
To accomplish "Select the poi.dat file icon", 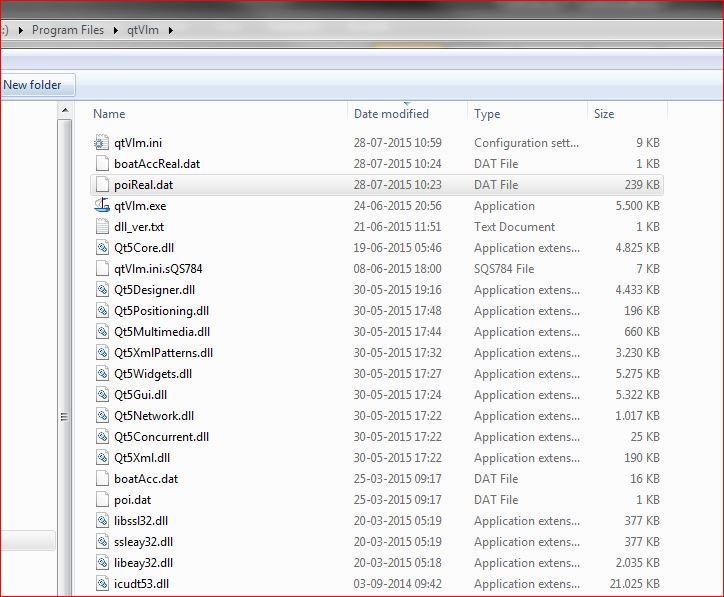I will click(x=101, y=500).
